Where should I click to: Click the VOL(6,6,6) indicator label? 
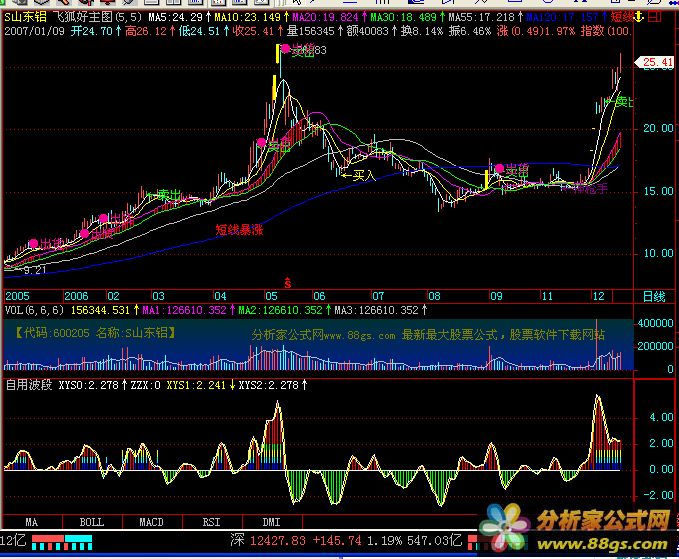35,311
